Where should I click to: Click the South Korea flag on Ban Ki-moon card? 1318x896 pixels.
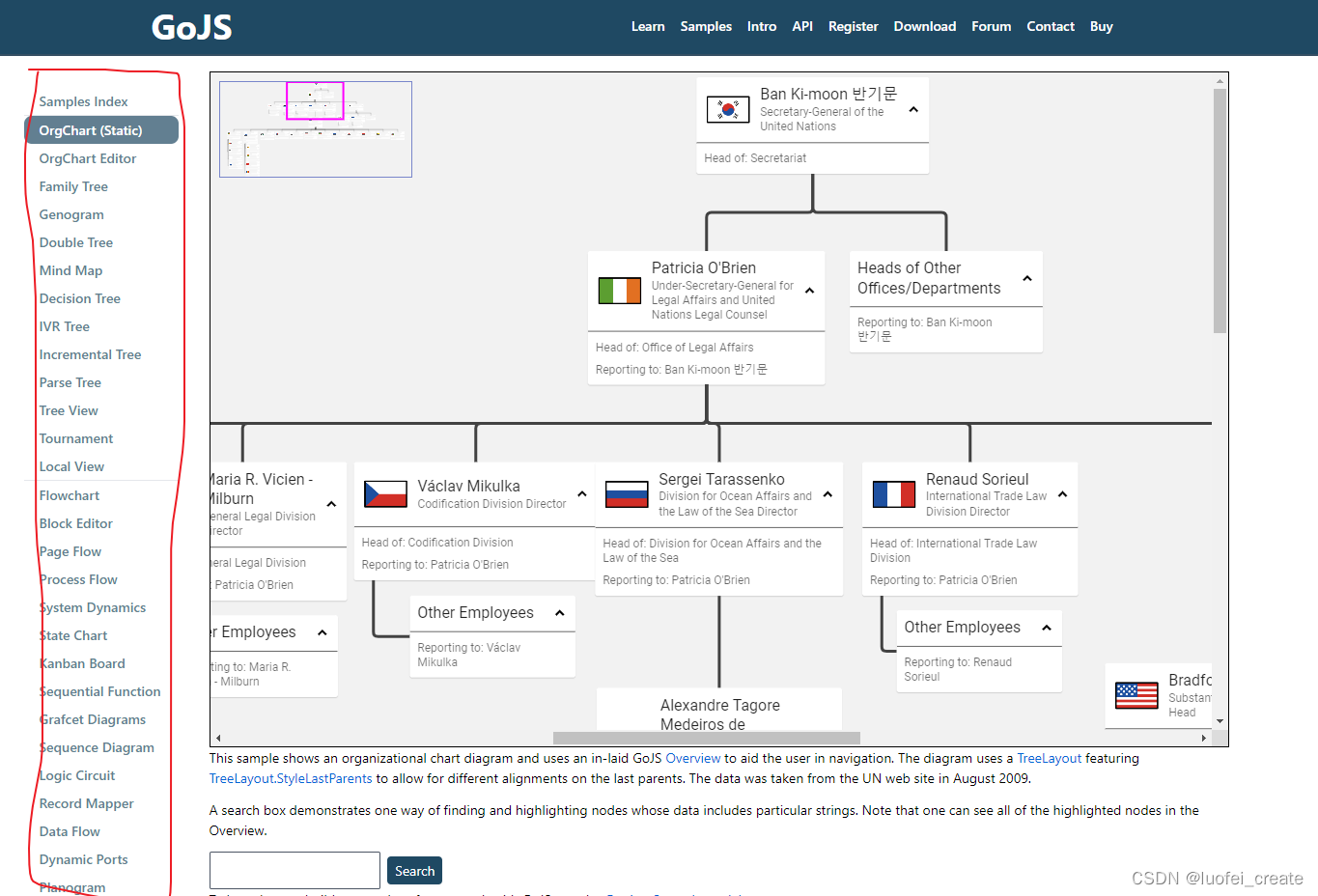[728, 109]
